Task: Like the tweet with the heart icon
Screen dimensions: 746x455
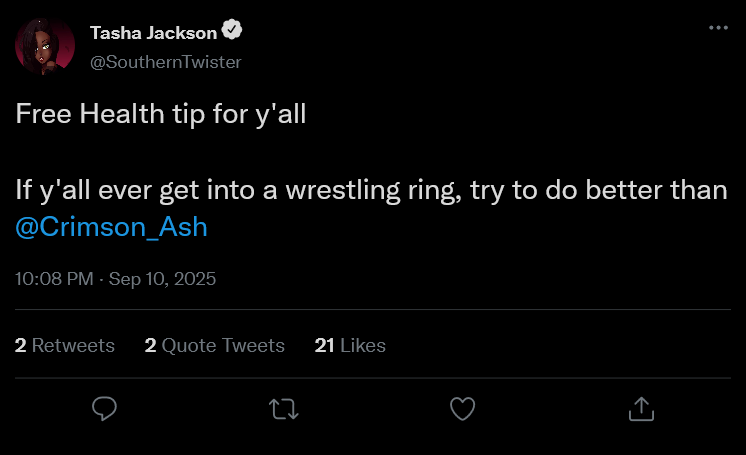Action: pos(462,408)
